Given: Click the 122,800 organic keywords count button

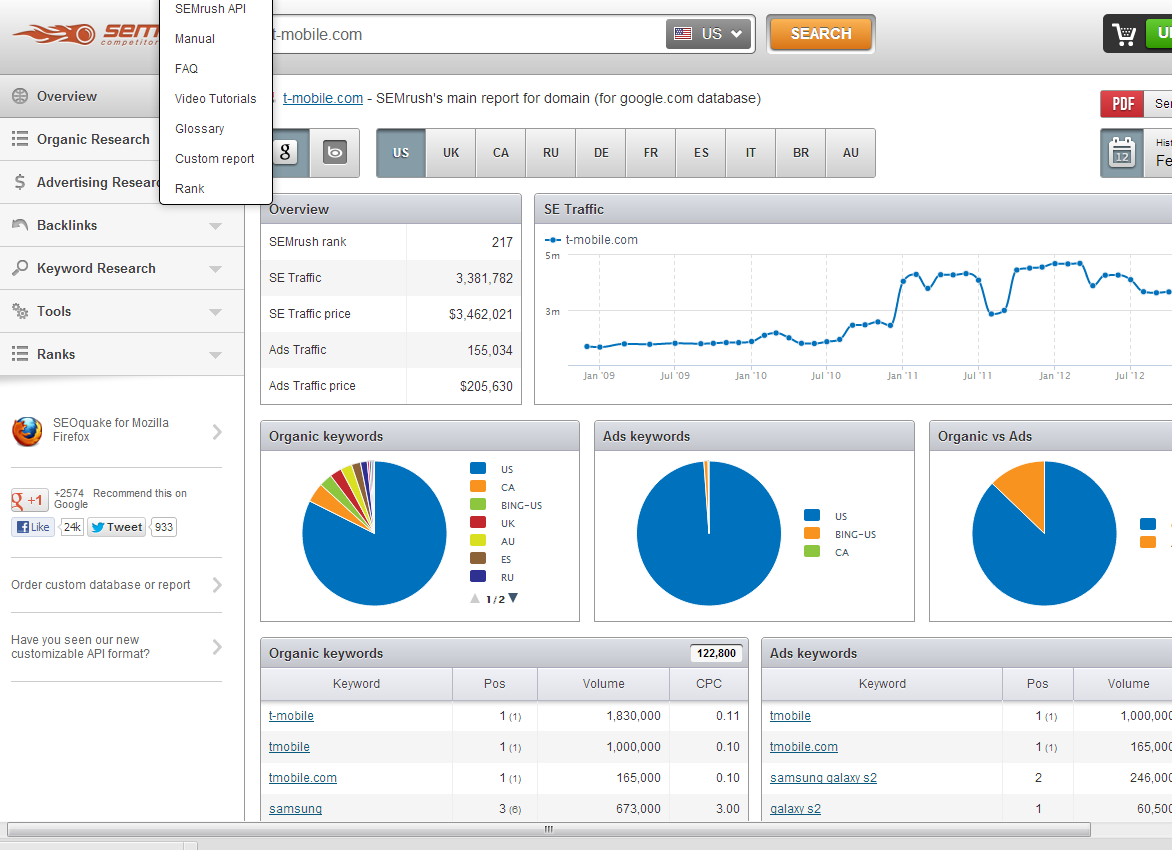Looking at the screenshot, I should [x=716, y=653].
